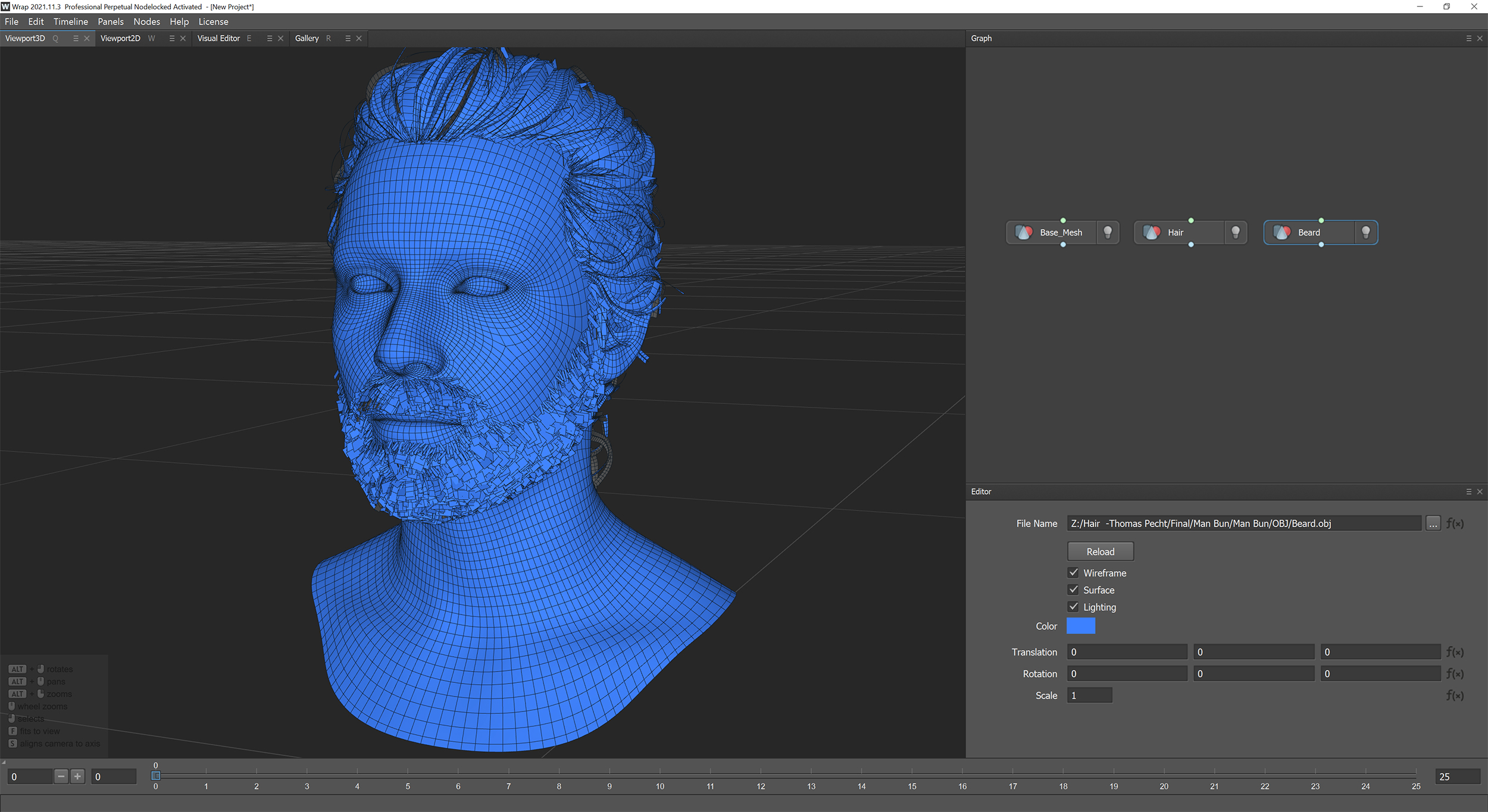
Task: Switch to the Viewport2D tab
Action: pos(121,38)
